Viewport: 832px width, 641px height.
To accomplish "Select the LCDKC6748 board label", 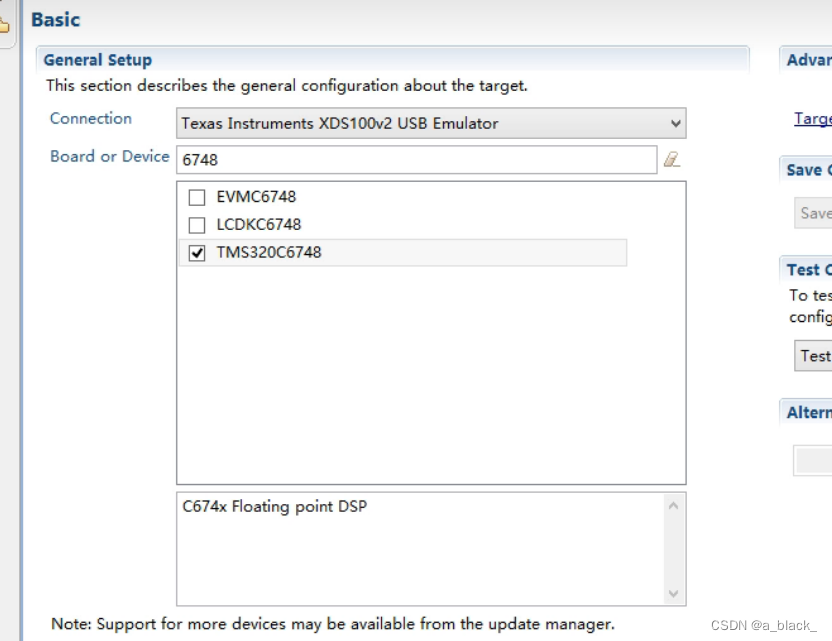I will tap(258, 224).
